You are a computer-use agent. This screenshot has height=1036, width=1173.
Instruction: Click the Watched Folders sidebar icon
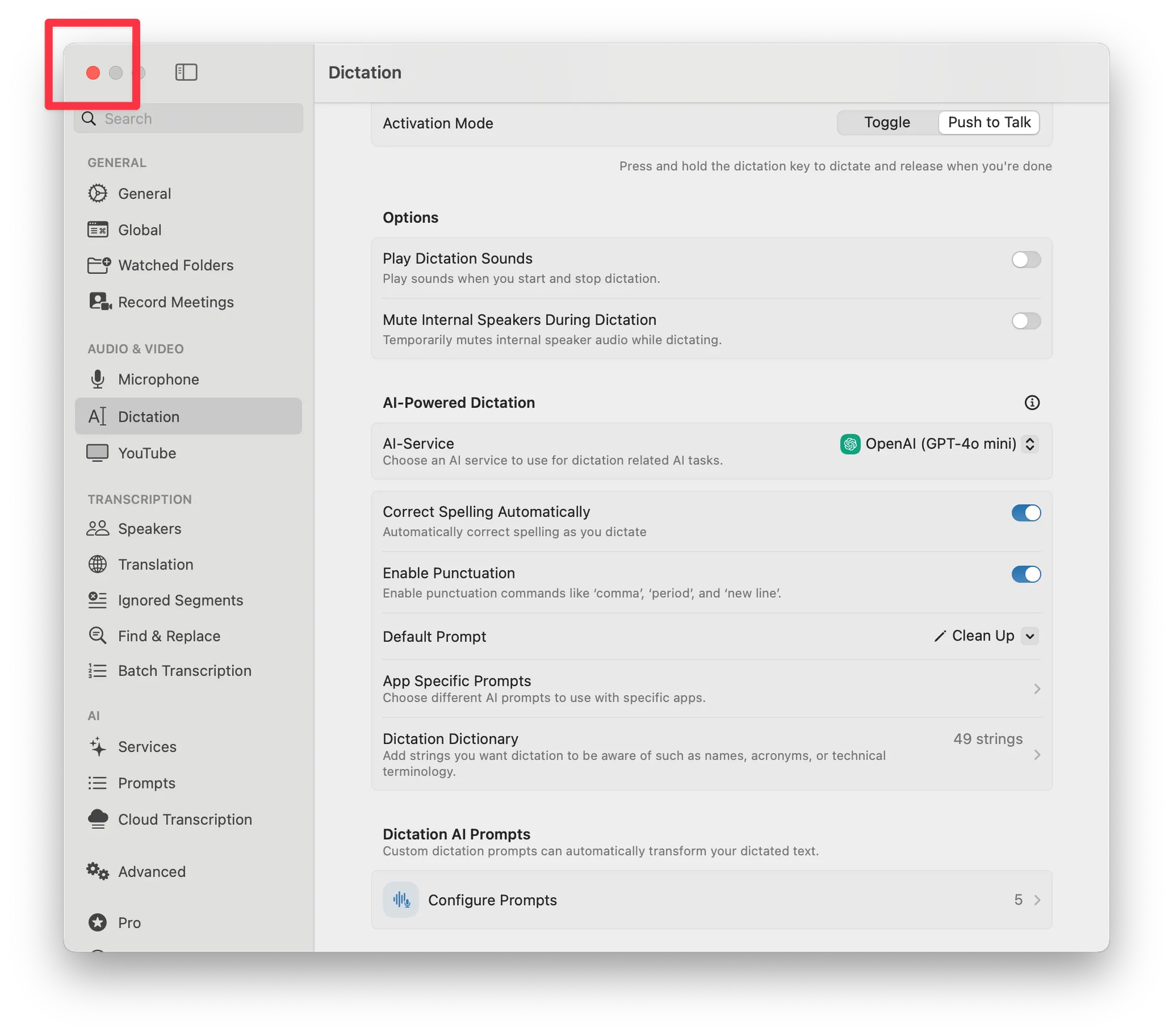tap(99, 265)
